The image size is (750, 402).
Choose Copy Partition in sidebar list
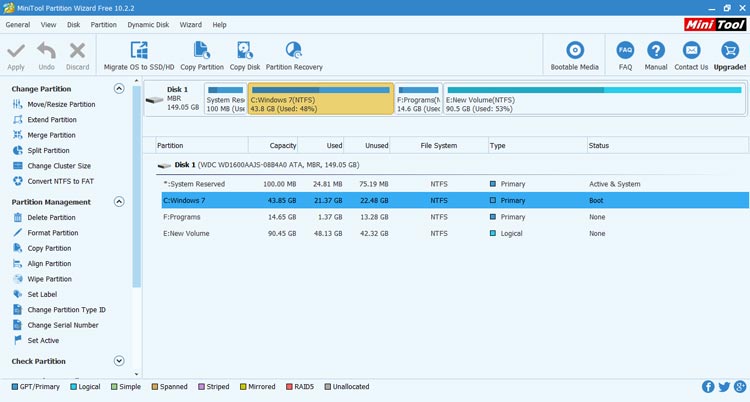[42, 248]
